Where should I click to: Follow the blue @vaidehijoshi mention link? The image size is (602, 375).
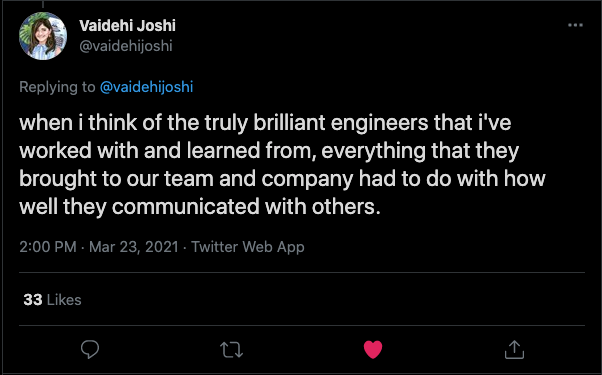pyautogui.click(x=146, y=87)
